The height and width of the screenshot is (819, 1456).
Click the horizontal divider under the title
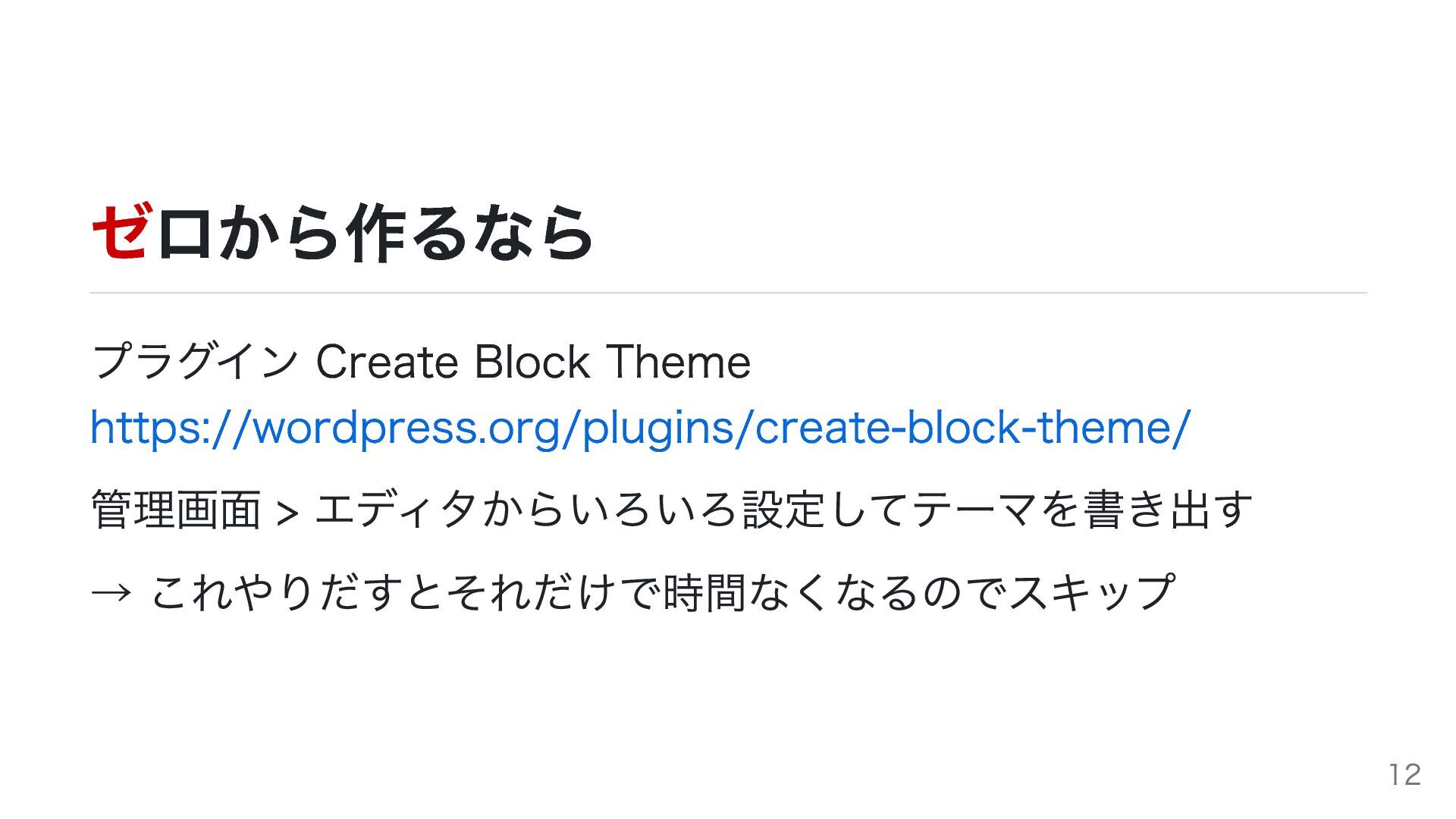(728, 293)
